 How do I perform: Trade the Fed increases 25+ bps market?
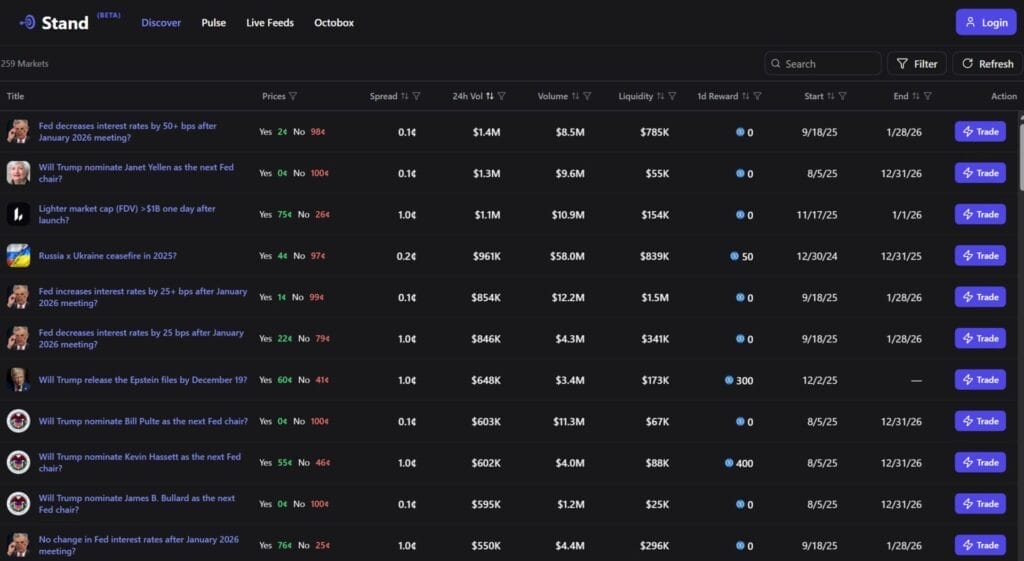click(980, 297)
